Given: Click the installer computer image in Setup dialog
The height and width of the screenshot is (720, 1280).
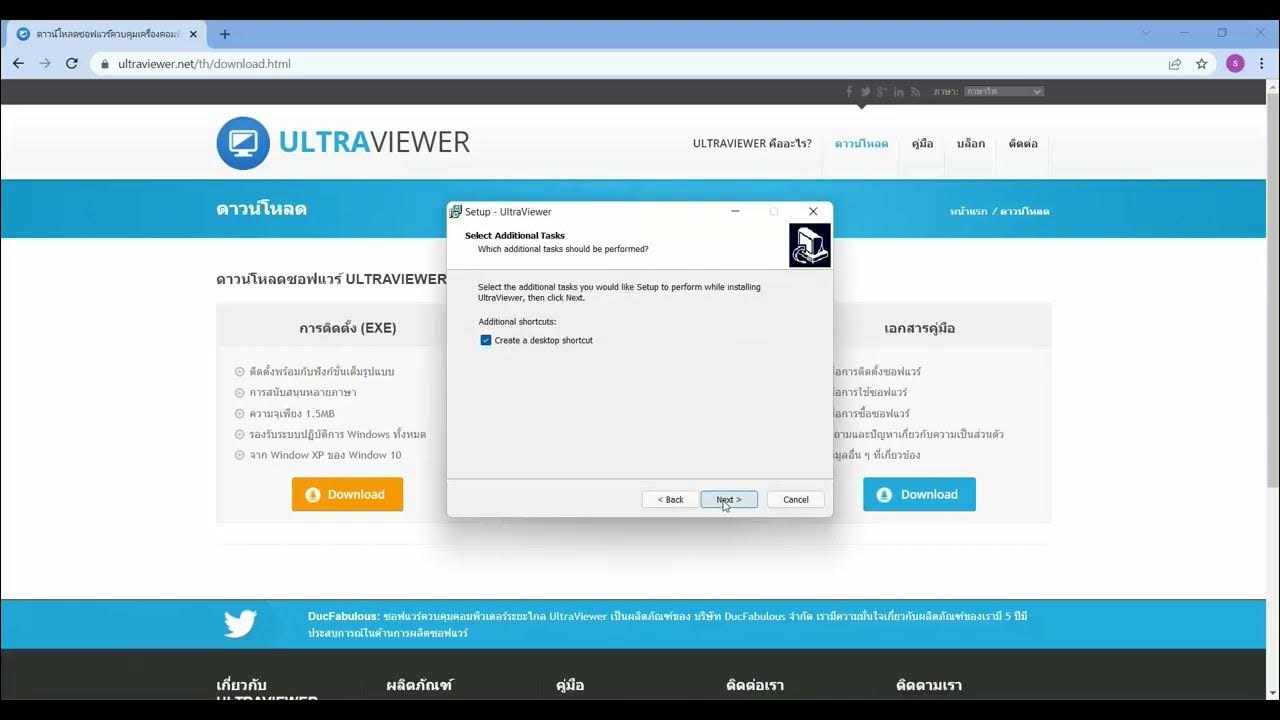Looking at the screenshot, I should pos(809,245).
